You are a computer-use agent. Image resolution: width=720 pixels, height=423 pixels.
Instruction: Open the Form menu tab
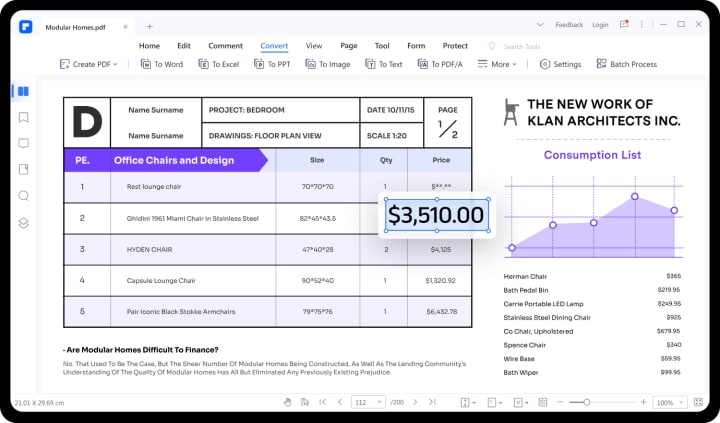[x=416, y=46]
